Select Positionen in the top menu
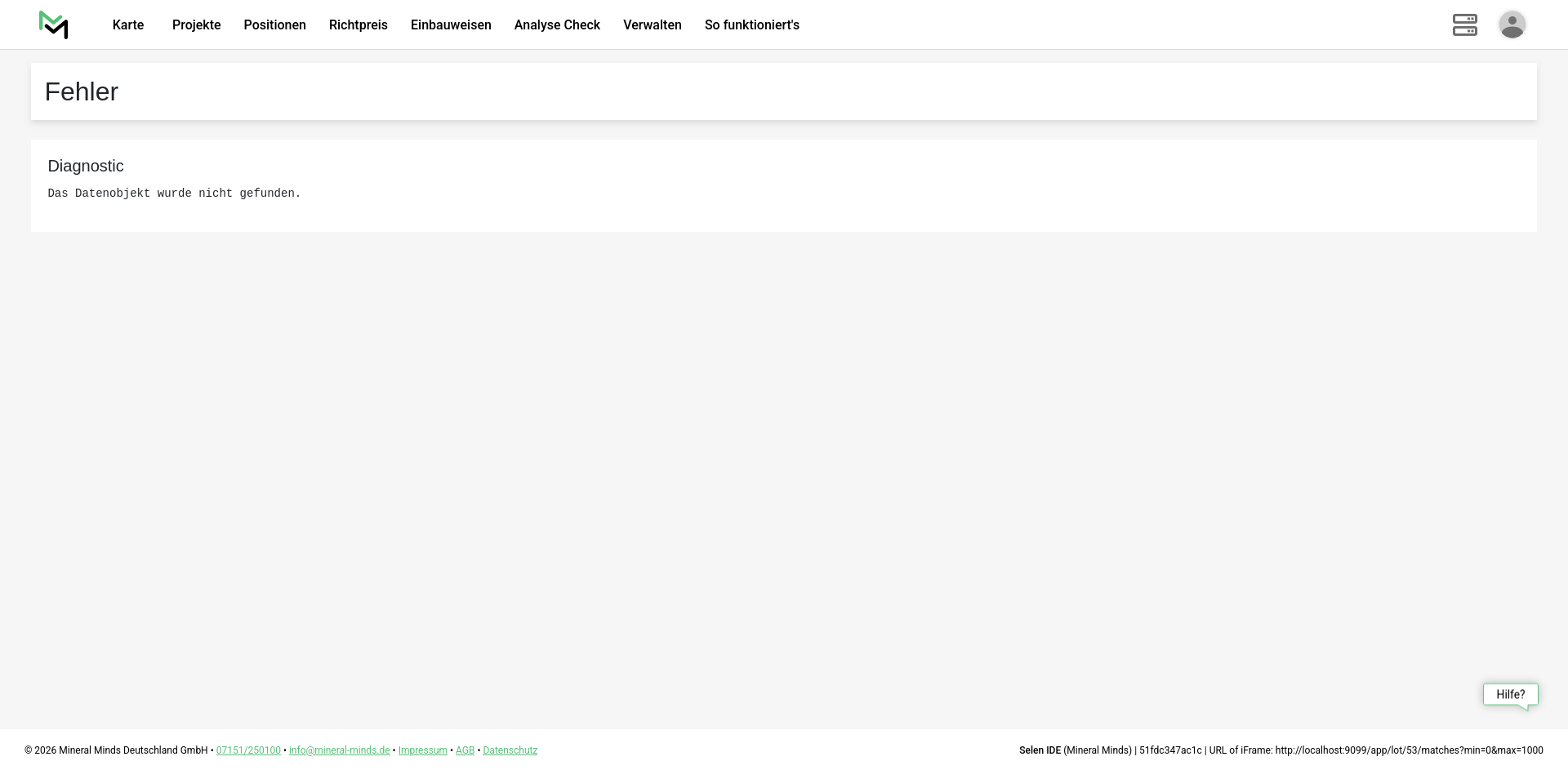Viewport: 1568px width, 770px height. 274,25
